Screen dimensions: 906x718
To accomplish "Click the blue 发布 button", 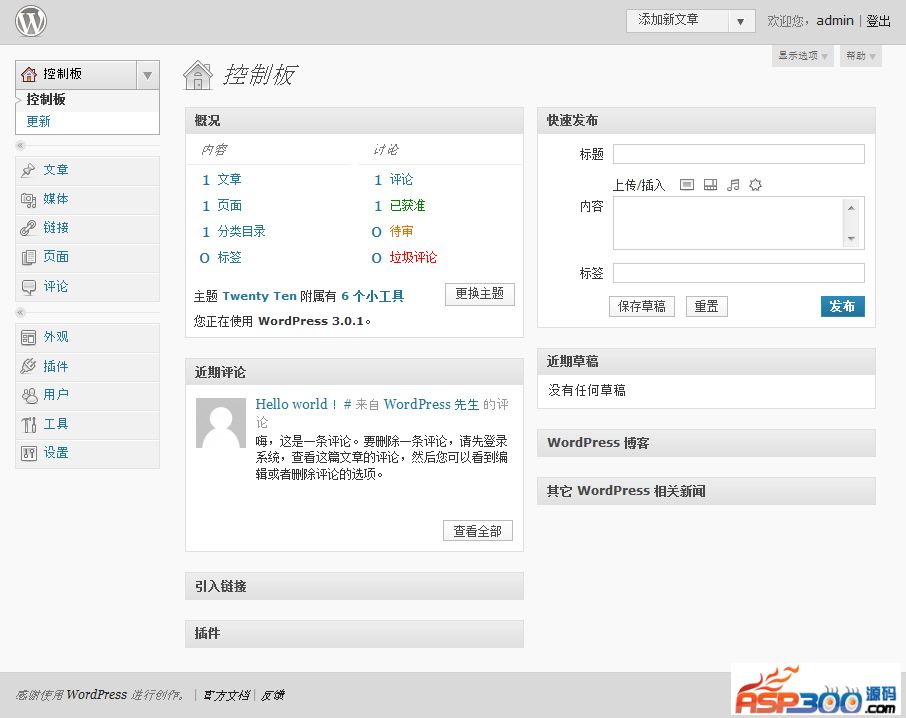I will point(842,306).
